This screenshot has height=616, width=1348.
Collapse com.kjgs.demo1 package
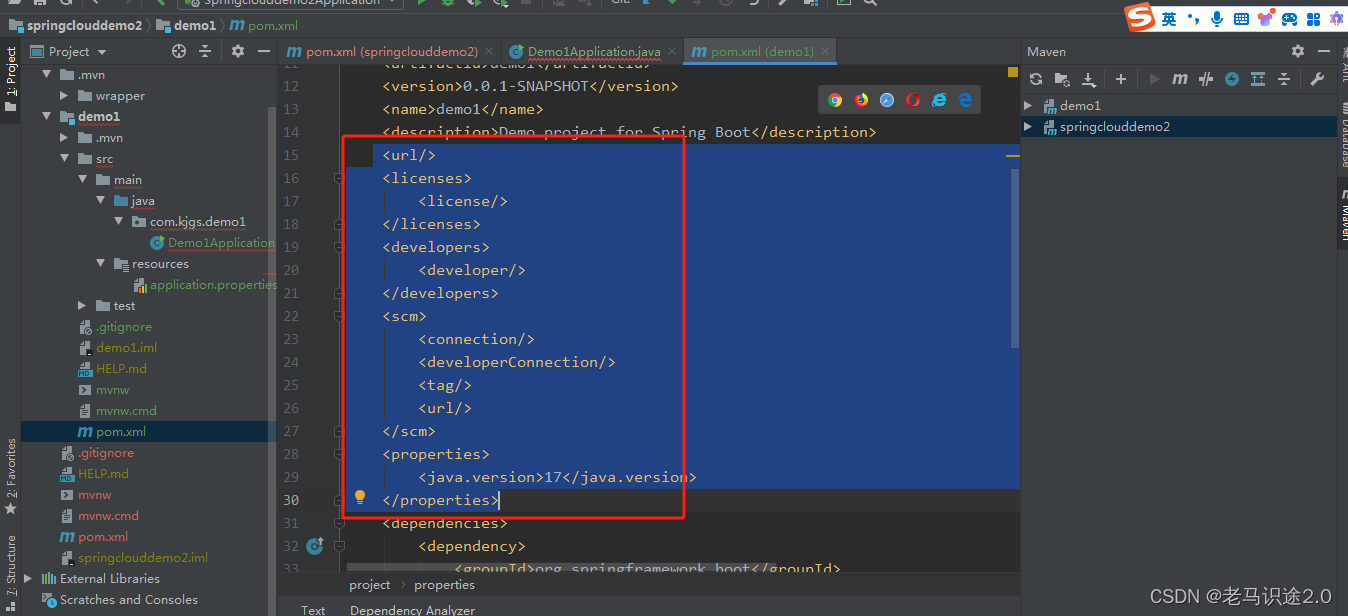click(118, 221)
